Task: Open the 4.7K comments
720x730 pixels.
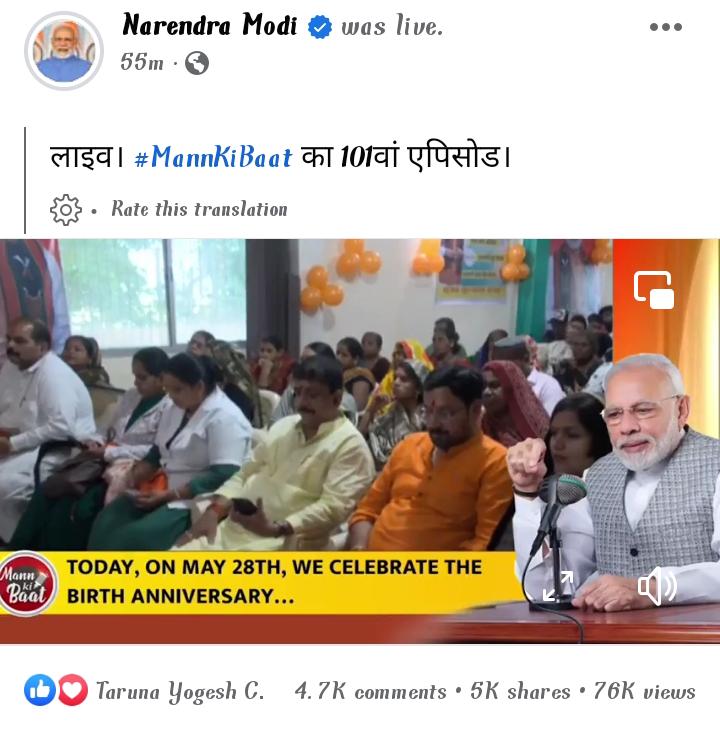Action: 370,691
